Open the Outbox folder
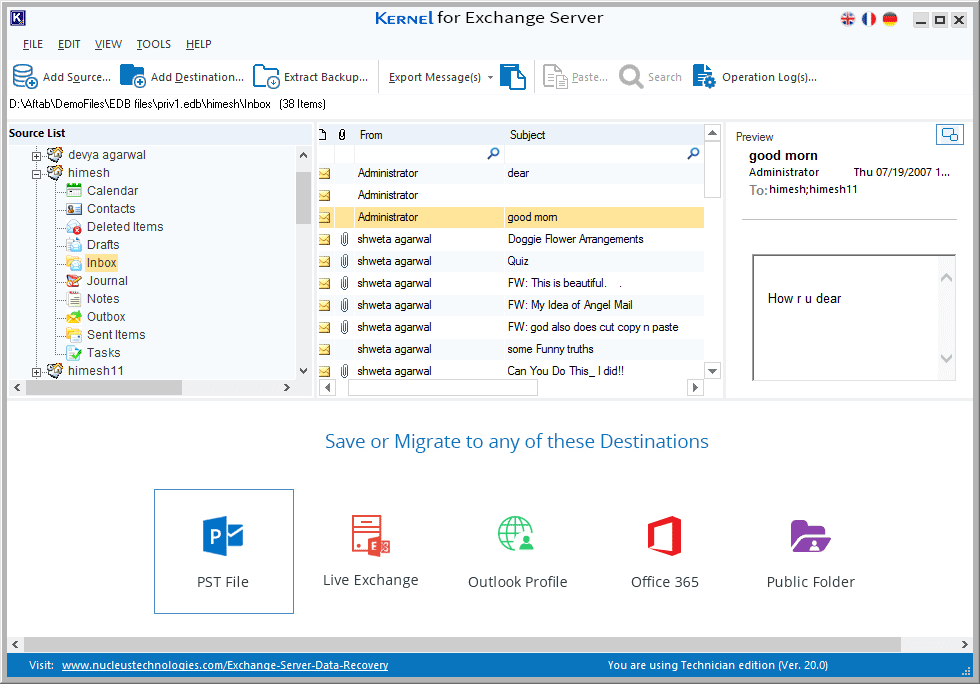The width and height of the screenshot is (980, 684). (106, 317)
